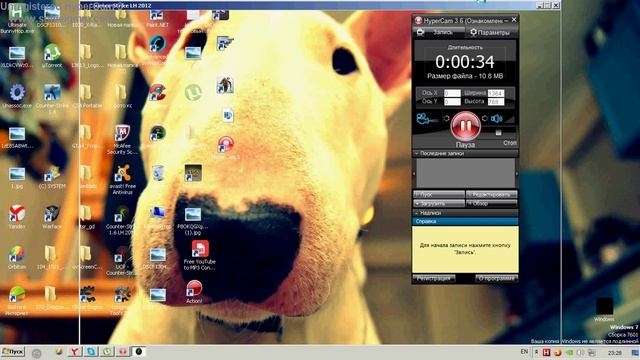Adjust the volume slider under the speaker icon
The height and width of the screenshot is (360, 640).
[498, 133]
